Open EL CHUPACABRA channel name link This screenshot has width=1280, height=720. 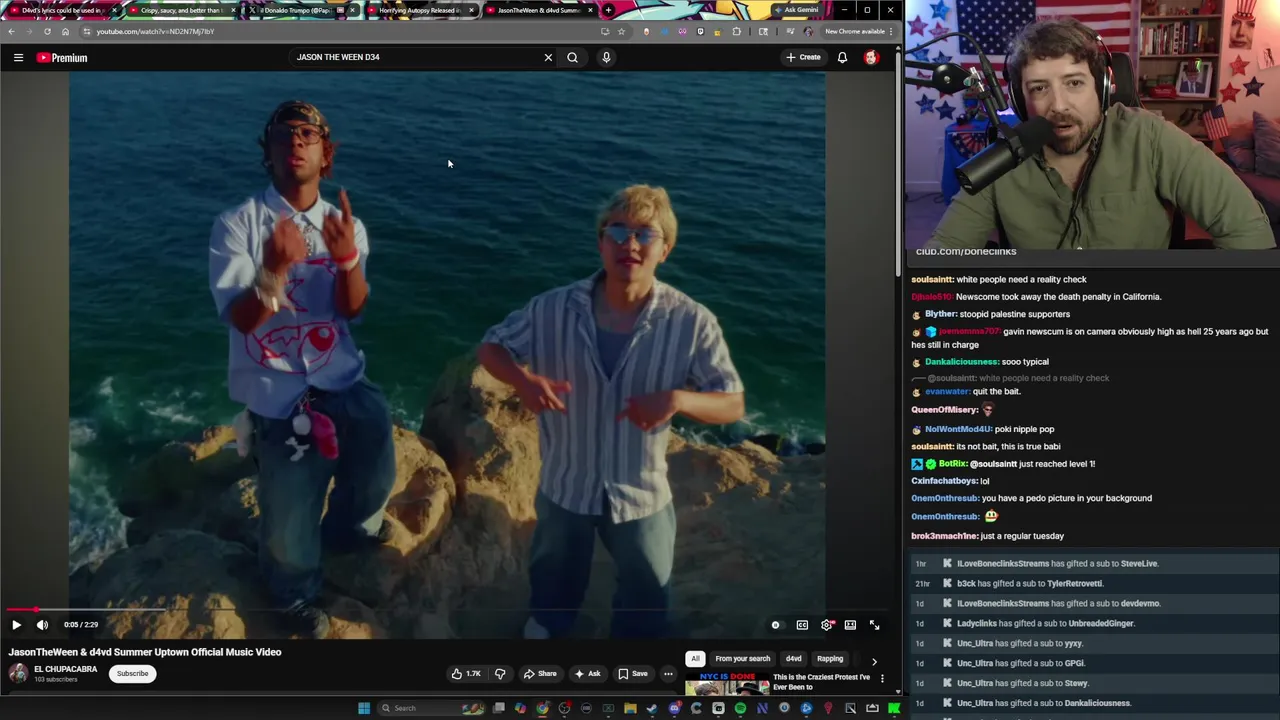pos(66,669)
